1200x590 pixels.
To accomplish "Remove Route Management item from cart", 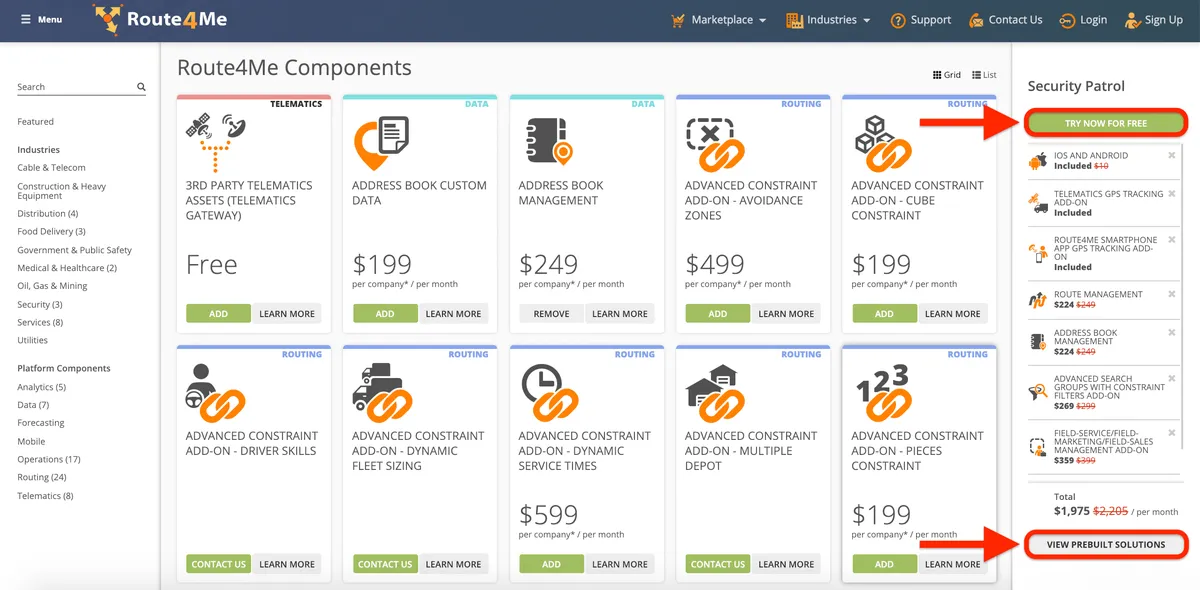I will (x=1172, y=295).
